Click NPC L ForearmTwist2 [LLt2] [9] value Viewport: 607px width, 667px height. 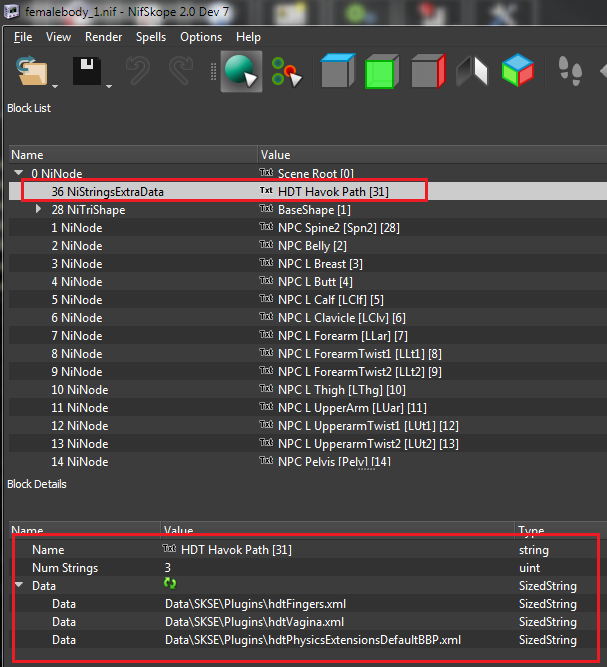360,372
